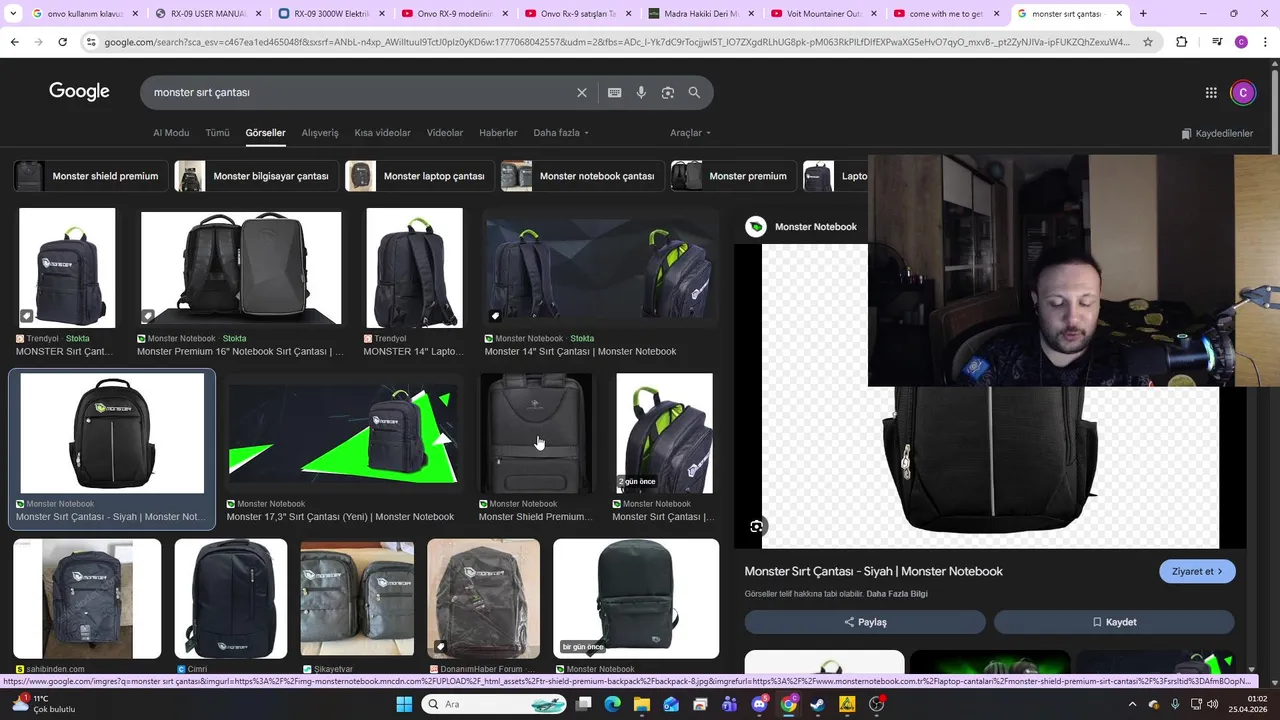The width and height of the screenshot is (1280, 720).
Task: Open Google account avatar menu
Action: click(x=1243, y=92)
